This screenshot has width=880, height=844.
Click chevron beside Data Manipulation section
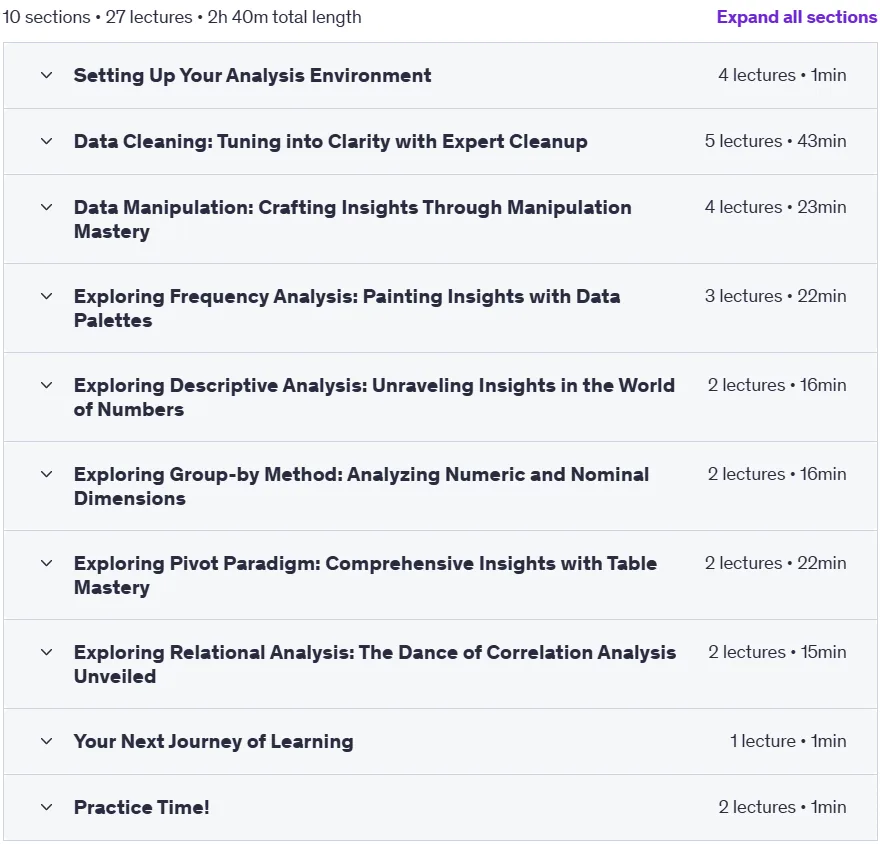(47, 208)
